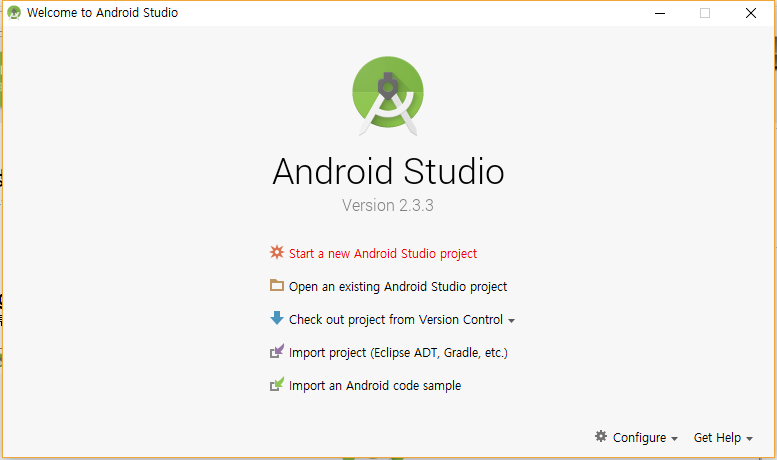Click the Version 2.3.3 text

388,205
